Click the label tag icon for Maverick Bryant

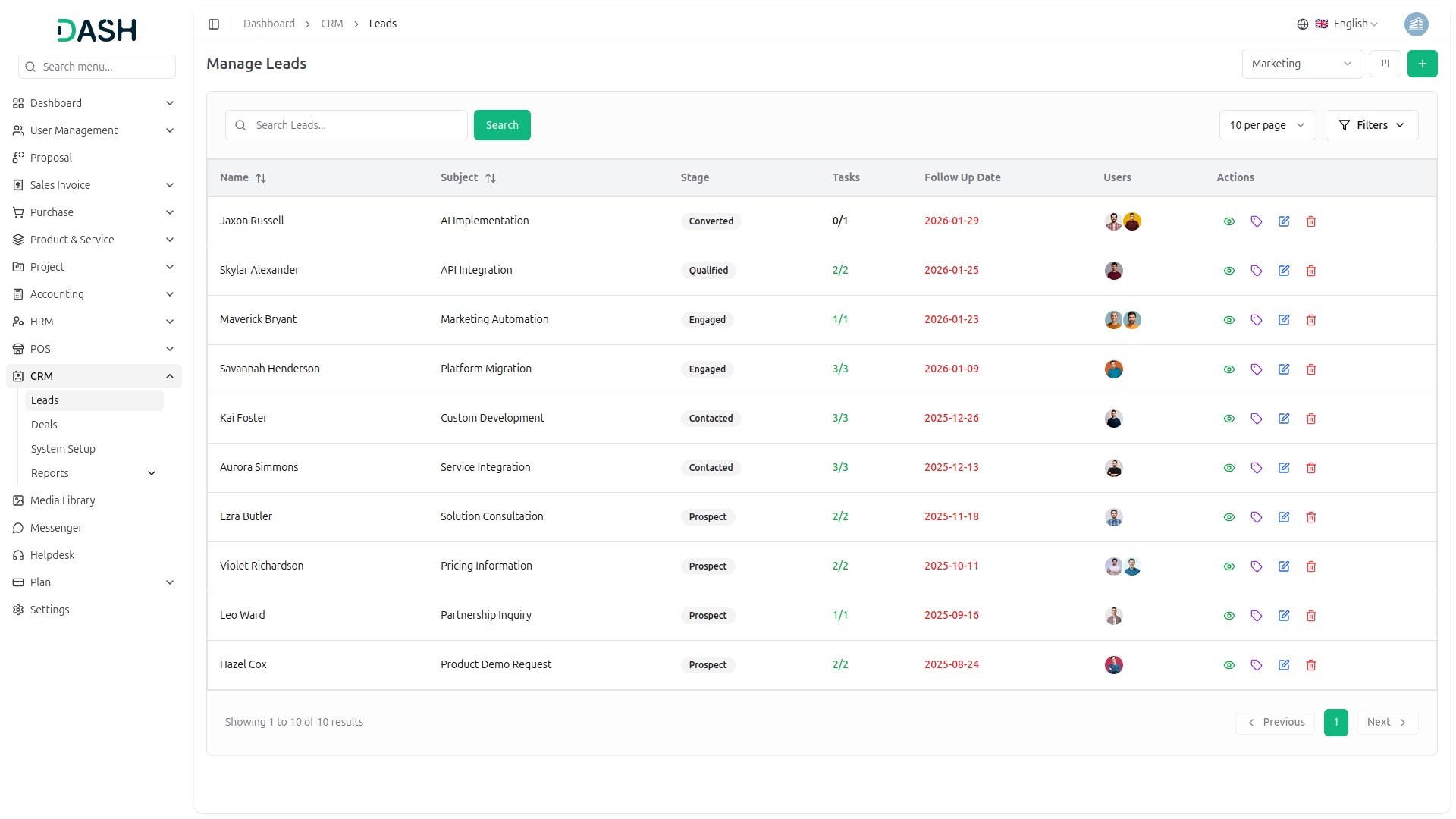click(1257, 320)
